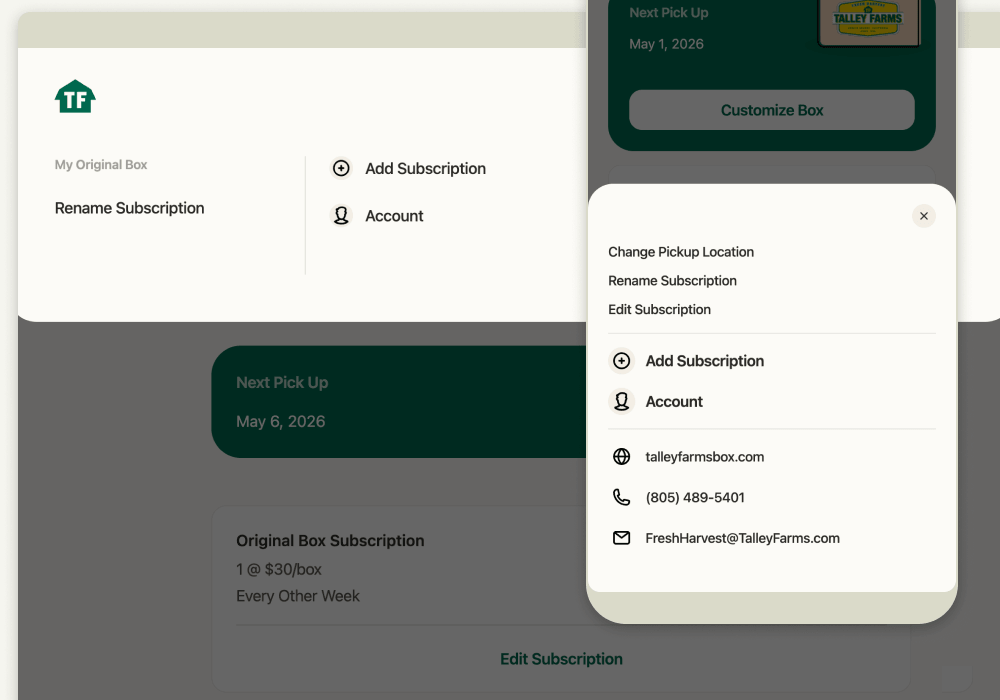Click the (805) 489-5401 phone number
The image size is (1000, 700).
(x=695, y=498)
